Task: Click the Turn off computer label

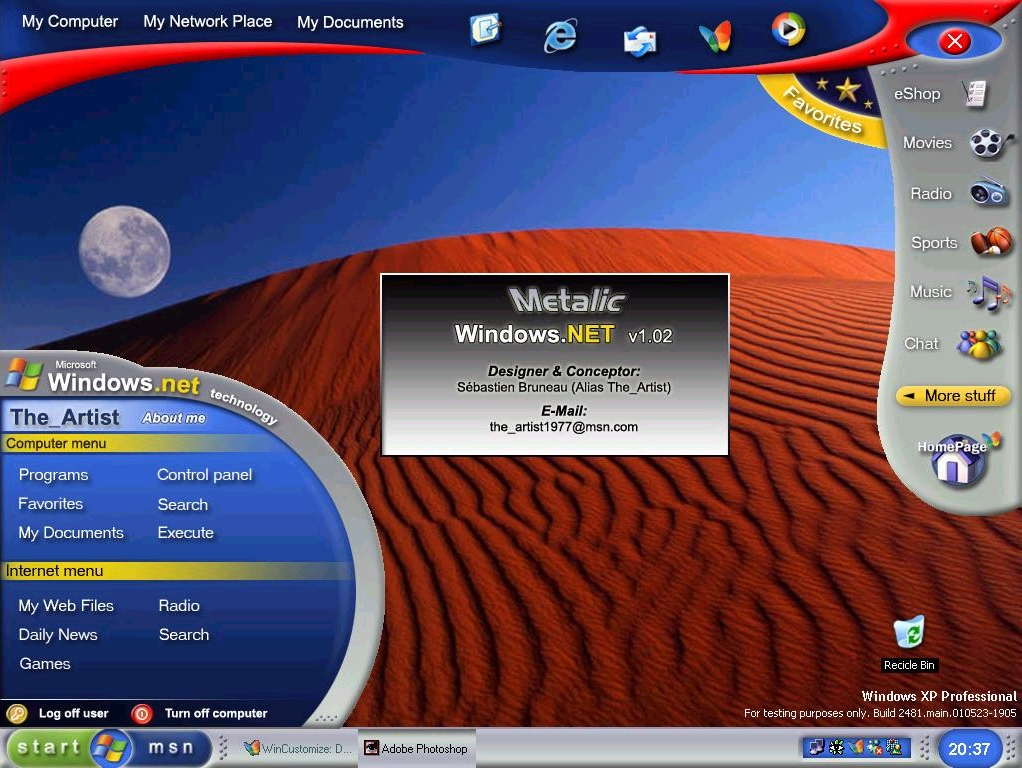Action: [x=216, y=714]
